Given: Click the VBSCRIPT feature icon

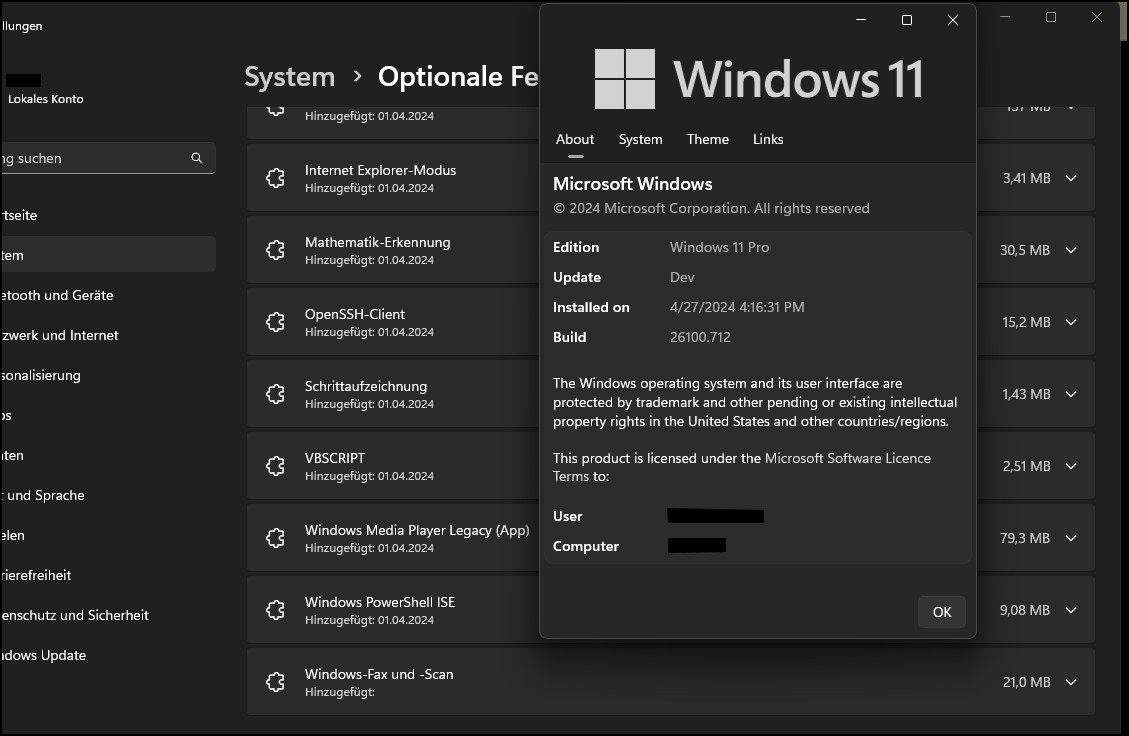Looking at the screenshot, I should [275, 466].
